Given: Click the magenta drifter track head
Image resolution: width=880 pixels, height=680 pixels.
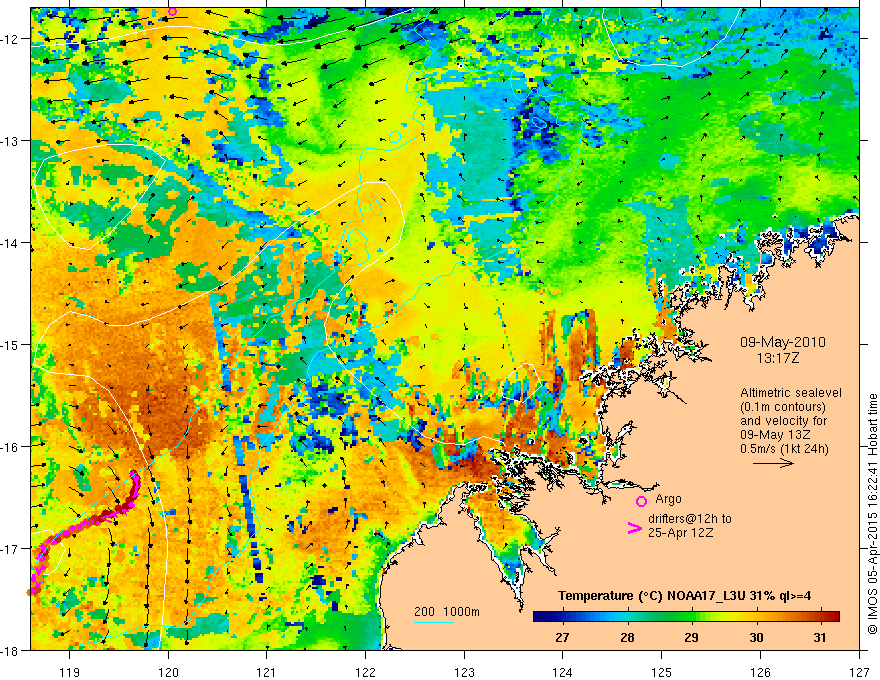Looking at the screenshot, I should point(135,475).
